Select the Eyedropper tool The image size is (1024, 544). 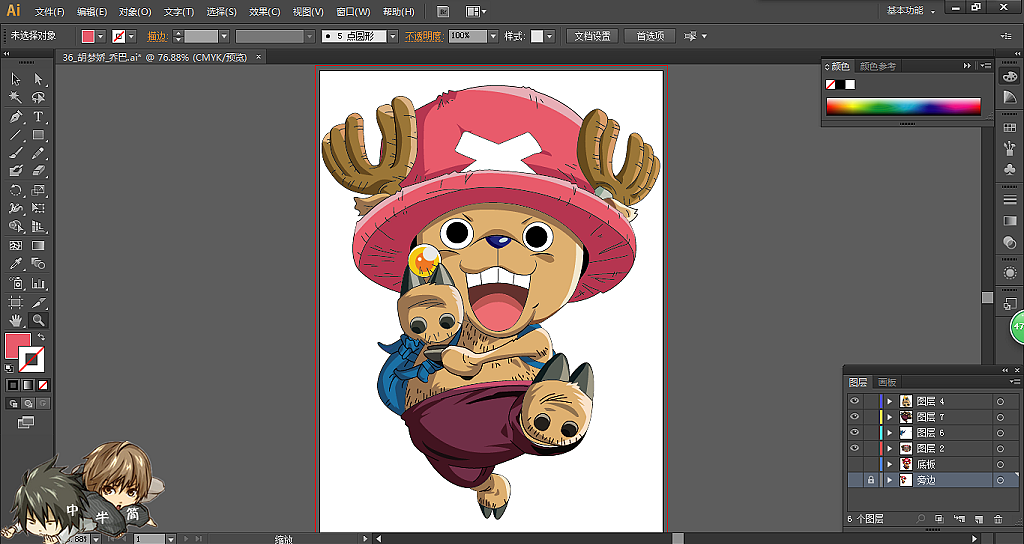click(x=16, y=264)
